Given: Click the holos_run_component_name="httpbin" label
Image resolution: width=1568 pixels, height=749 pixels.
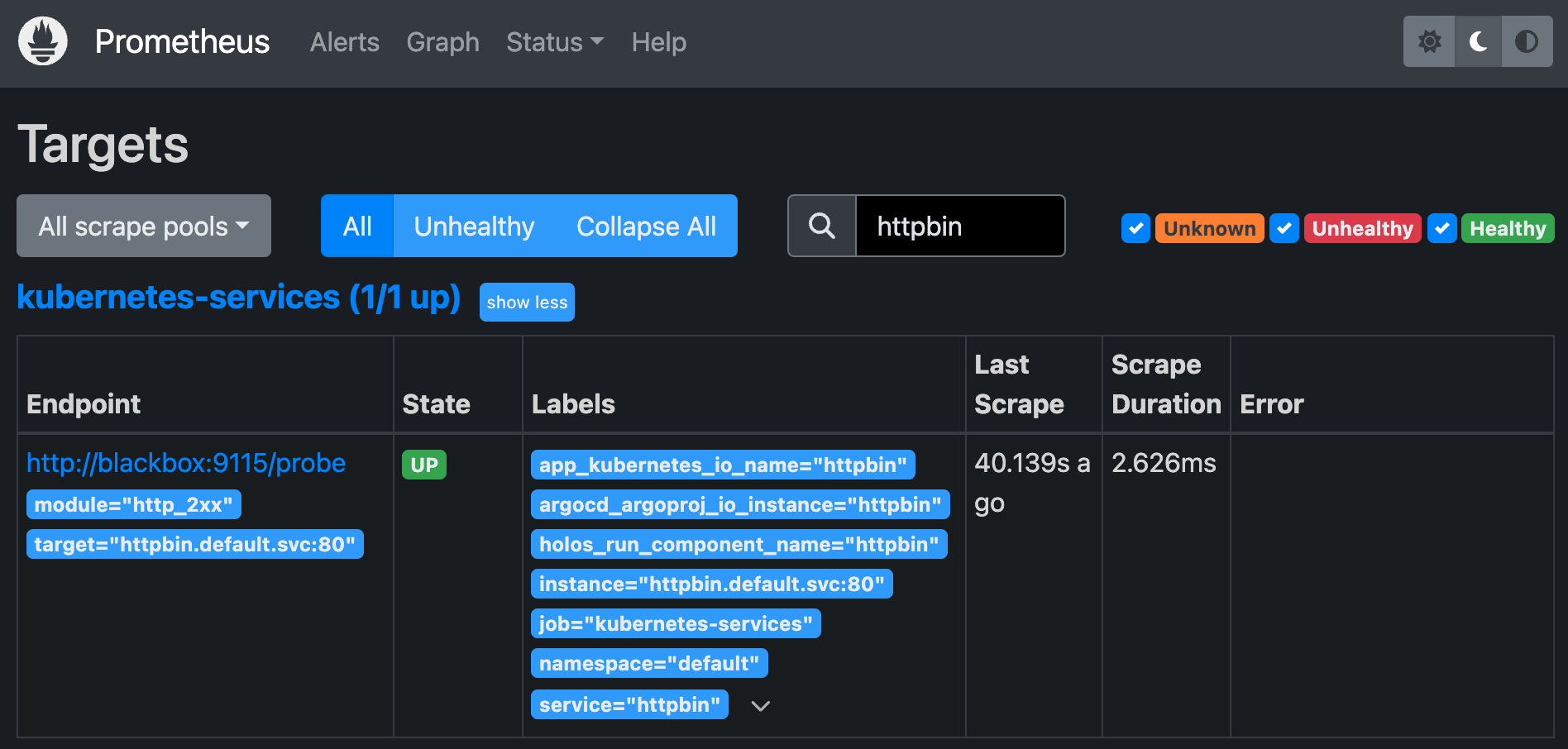Looking at the screenshot, I should 739,544.
